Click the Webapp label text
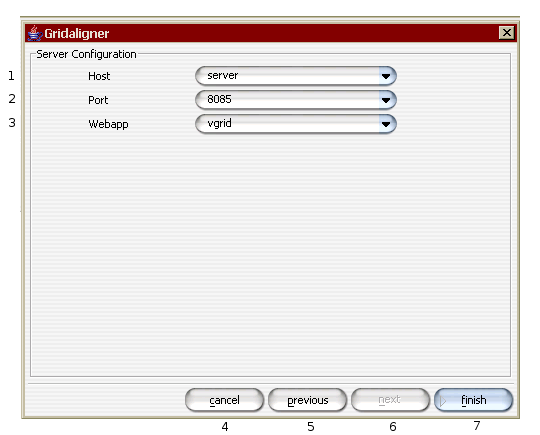 (x=108, y=124)
